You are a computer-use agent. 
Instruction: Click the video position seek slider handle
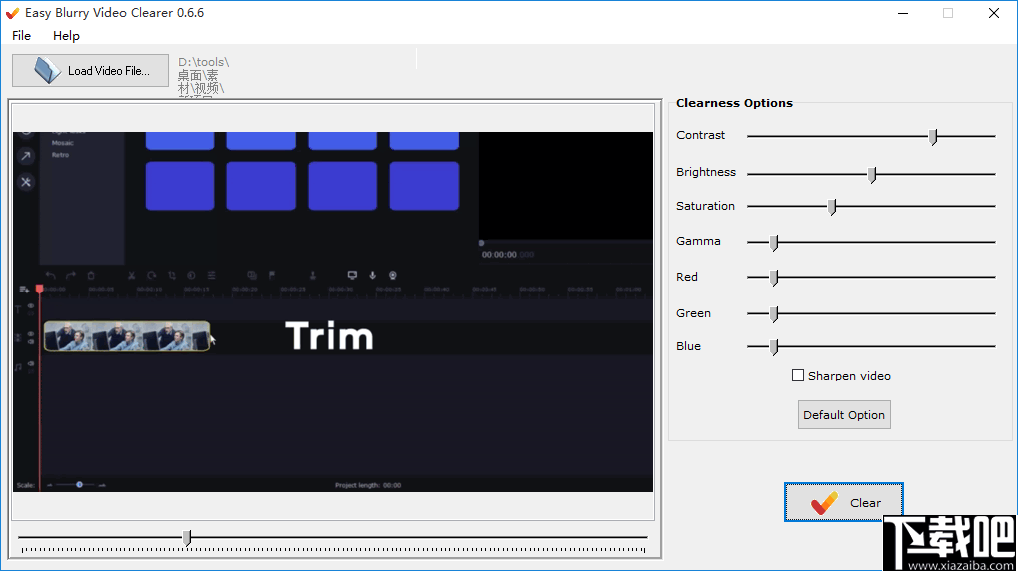(187, 538)
